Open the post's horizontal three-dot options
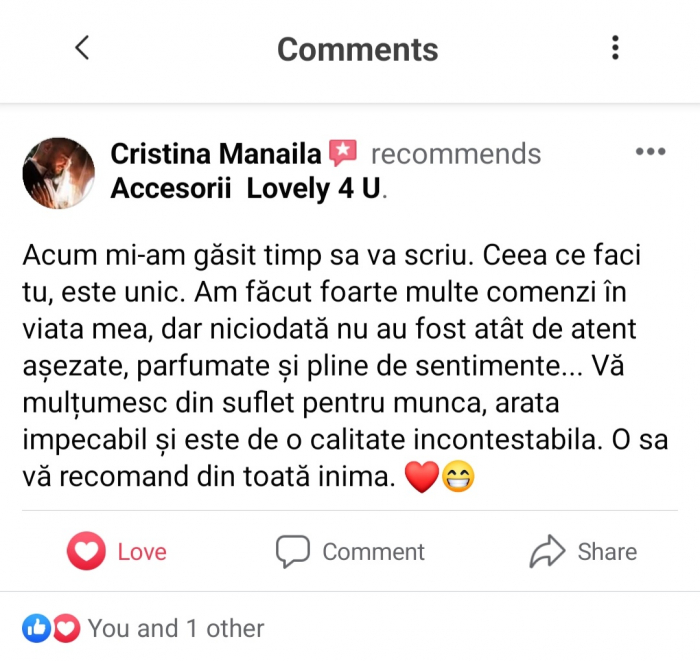The width and height of the screenshot is (700, 661). 650,152
